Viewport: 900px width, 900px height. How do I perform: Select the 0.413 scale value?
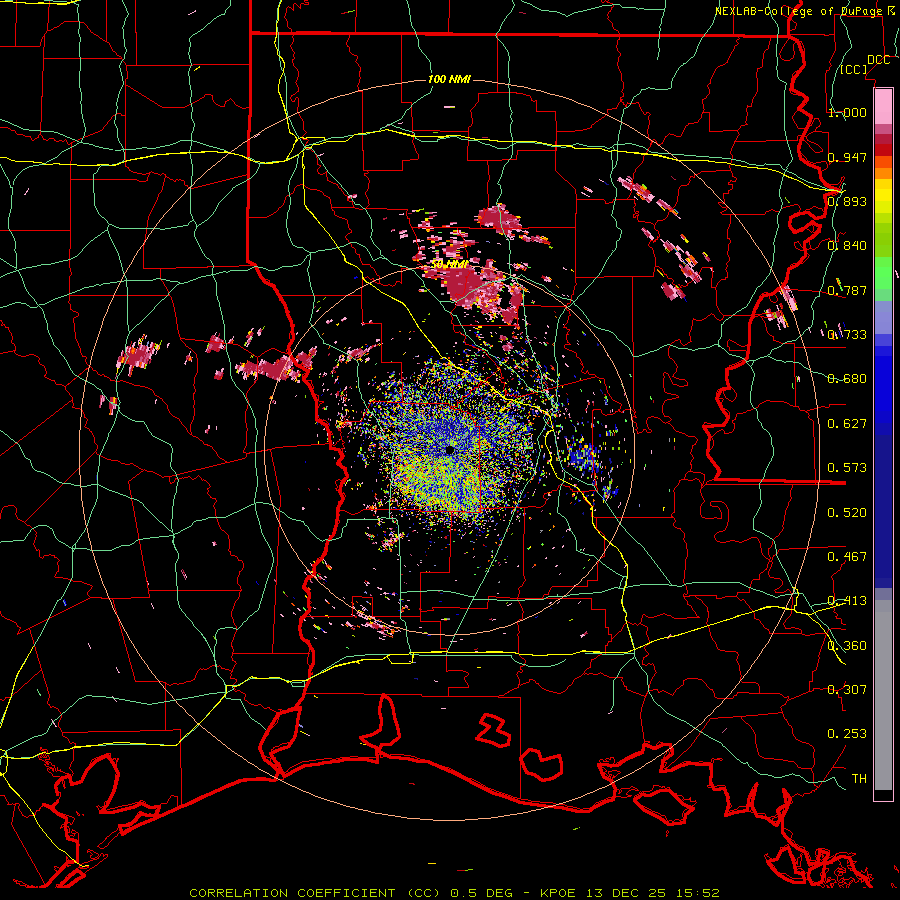click(847, 601)
